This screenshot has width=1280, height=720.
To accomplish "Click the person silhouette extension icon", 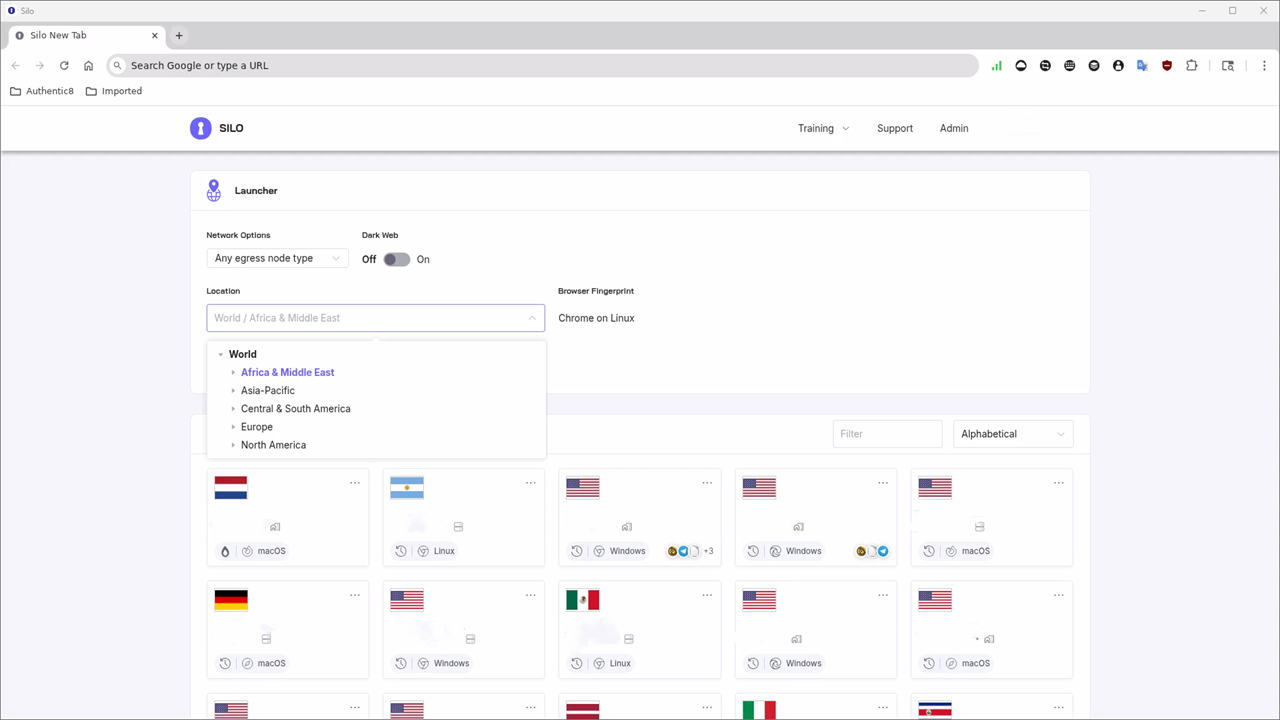I will coord(1118,65).
